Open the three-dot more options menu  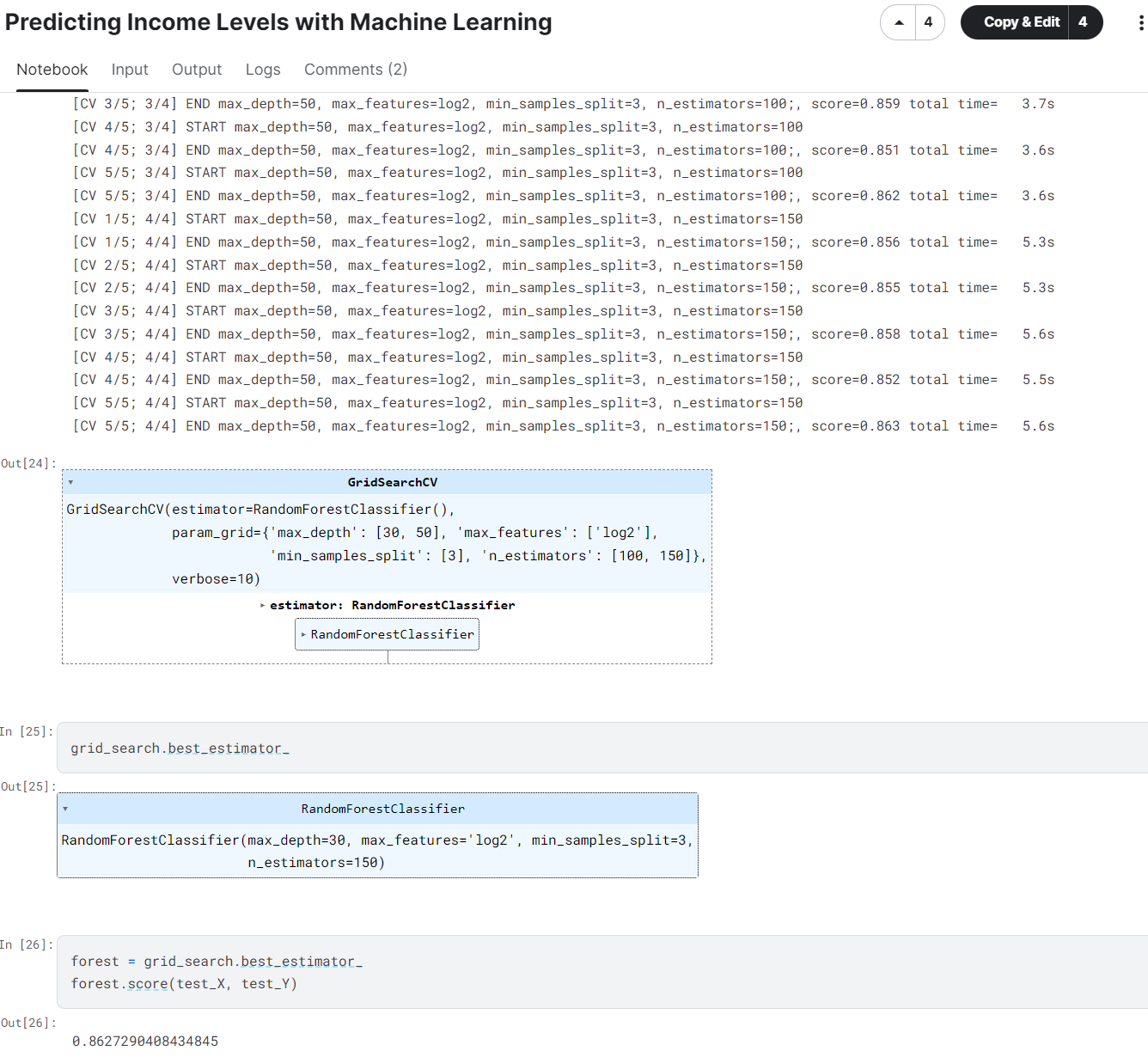(x=1140, y=23)
